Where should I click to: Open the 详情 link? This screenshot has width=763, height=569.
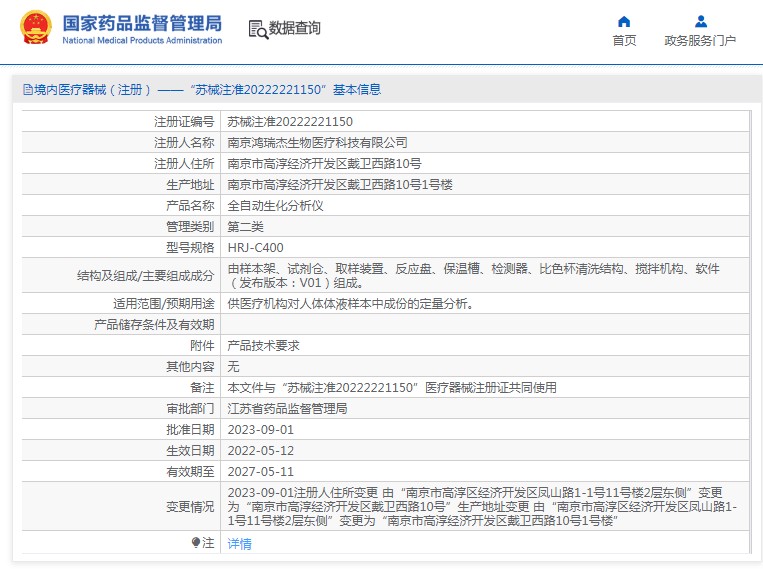pos(240,543)
